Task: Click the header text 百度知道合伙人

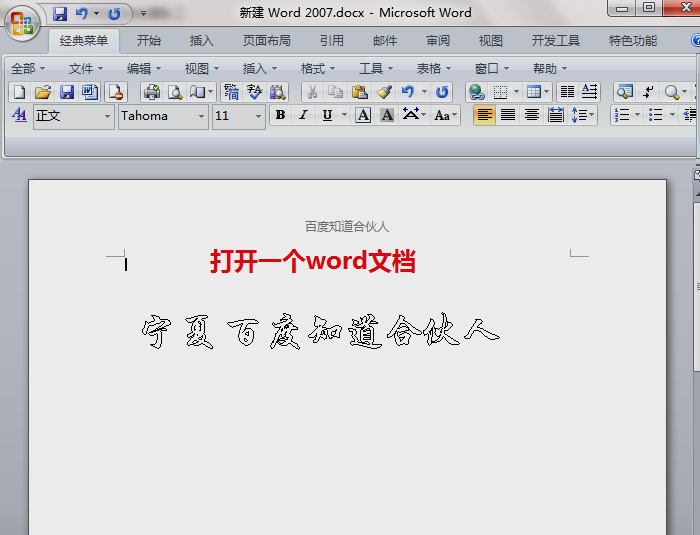Action: 347,227
